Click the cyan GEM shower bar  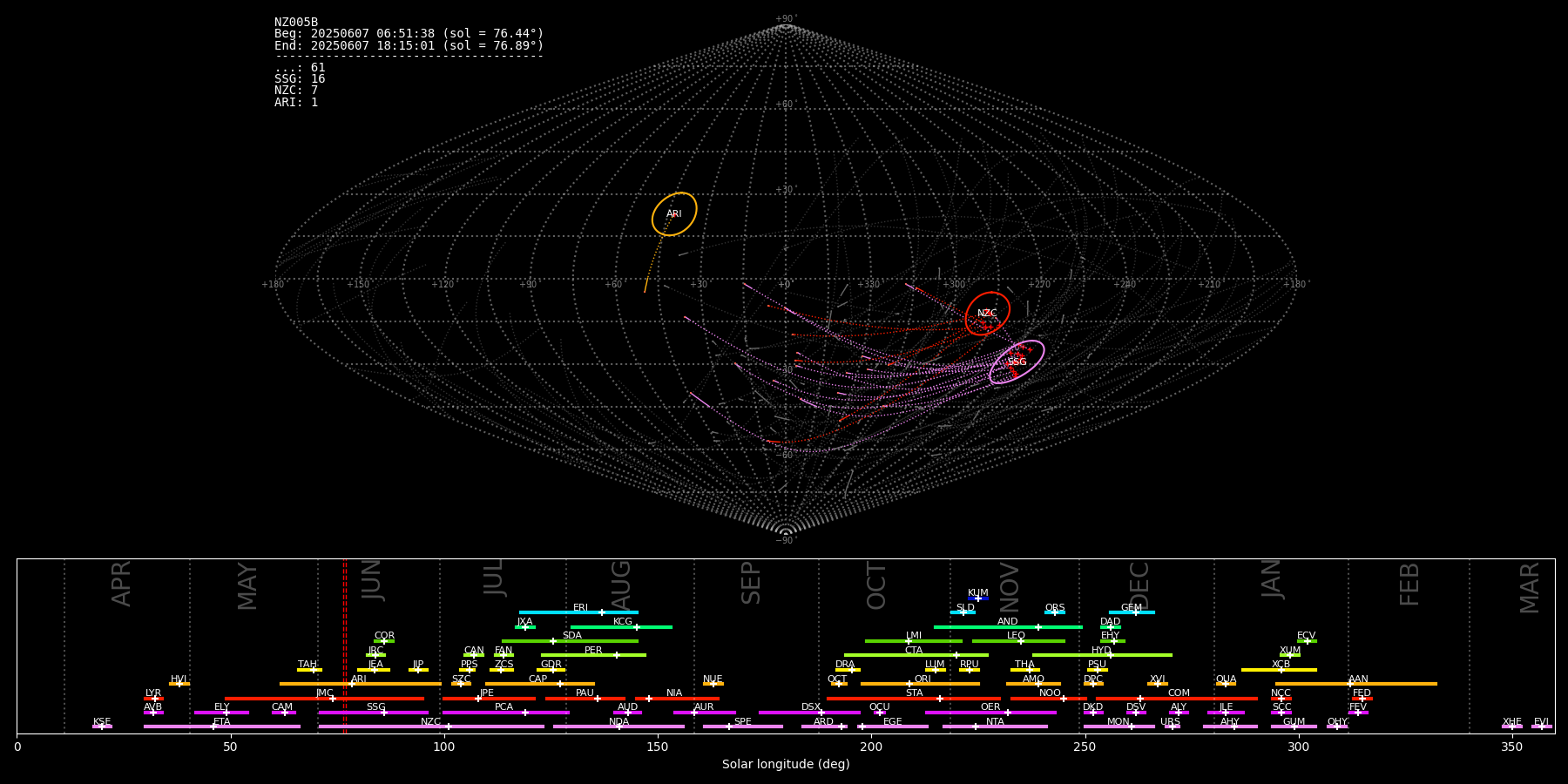click(1132, 612)
